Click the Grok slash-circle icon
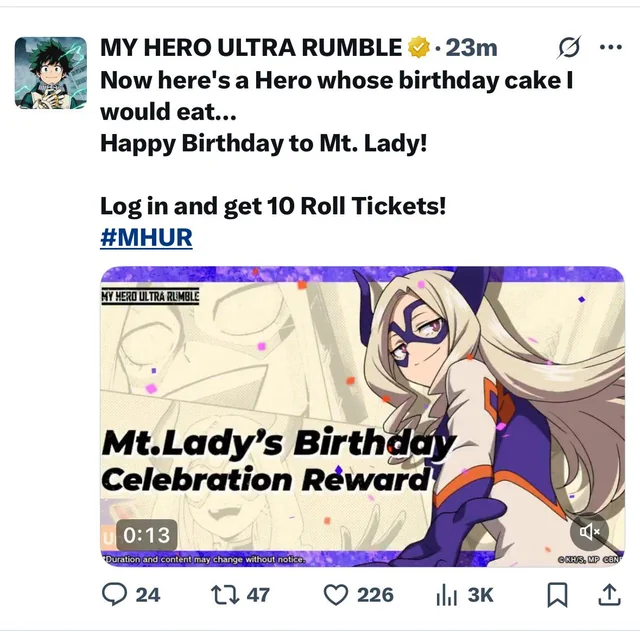Image resolution: width=640 pixels, height=631 pixels. point(569,47)
